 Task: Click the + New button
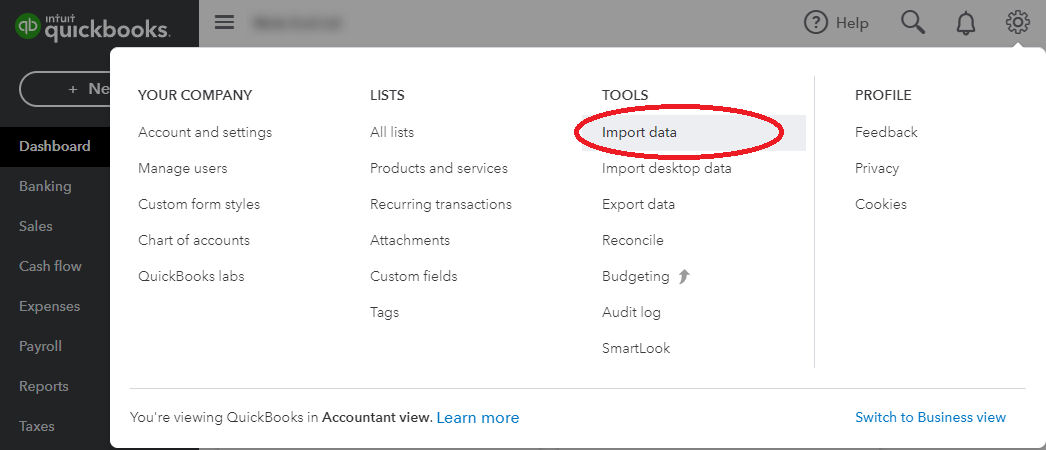click(65, 89)
